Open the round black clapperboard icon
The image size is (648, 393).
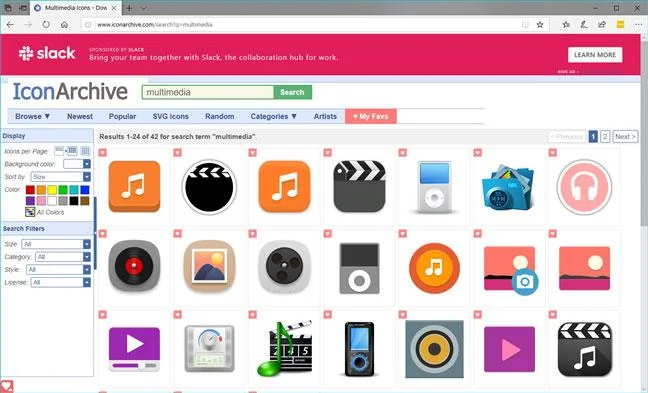209,187
